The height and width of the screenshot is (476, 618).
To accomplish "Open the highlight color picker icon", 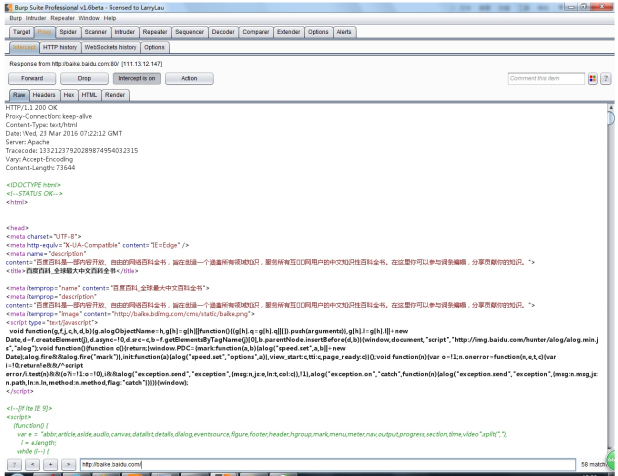I will point(592,79).
